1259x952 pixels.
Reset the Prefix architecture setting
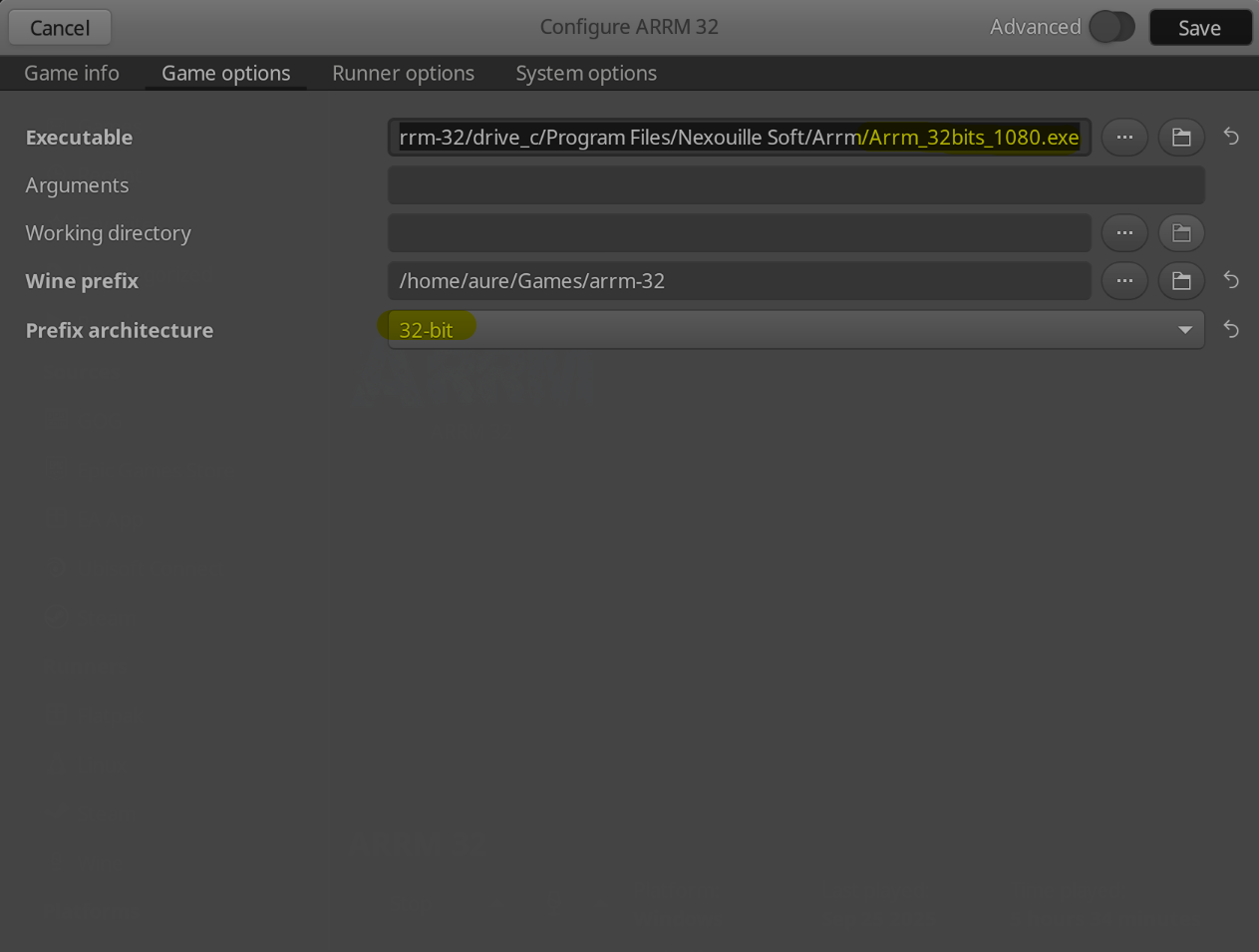coord(1231,329)
